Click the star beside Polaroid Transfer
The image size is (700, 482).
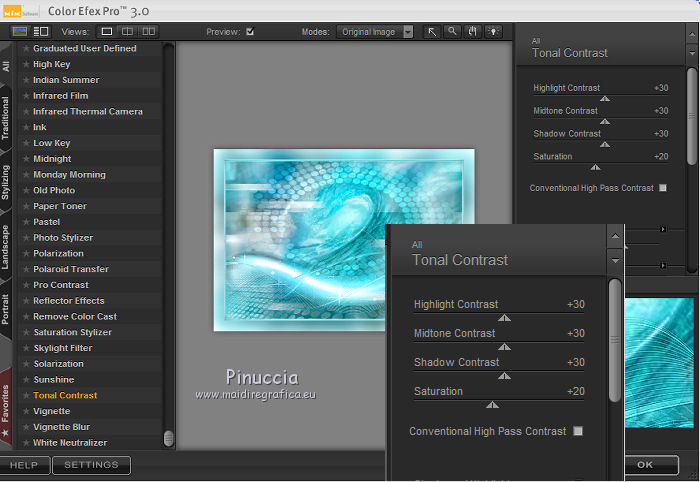tap(26, 269)
